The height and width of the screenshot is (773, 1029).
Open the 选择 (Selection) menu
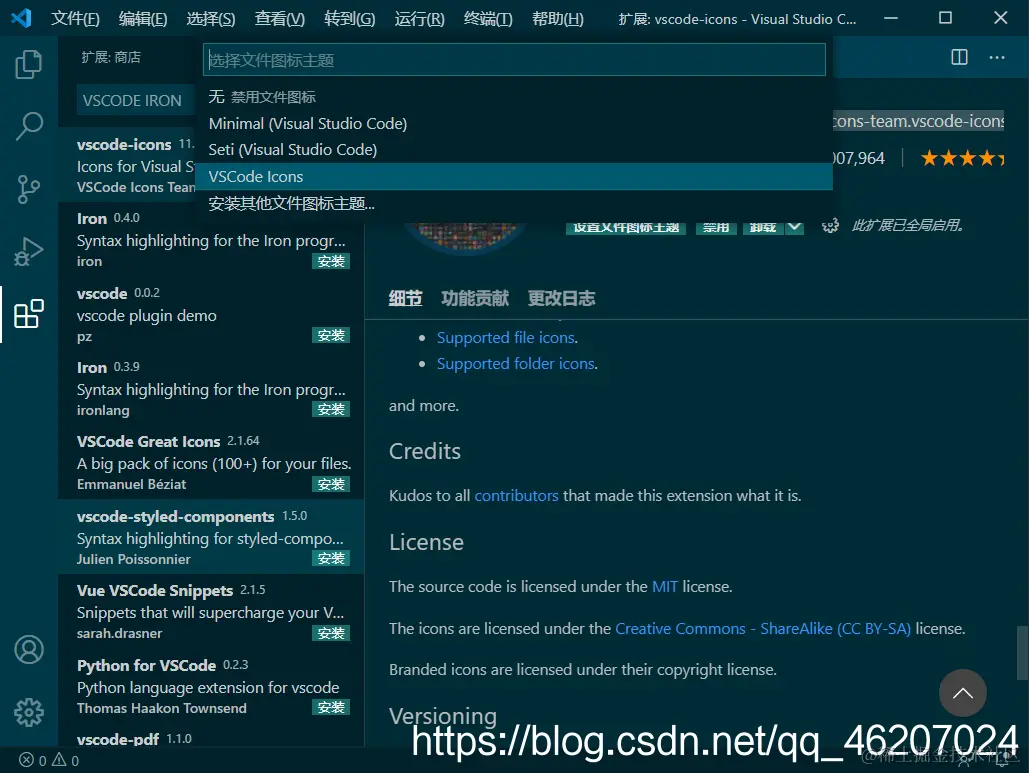(211, 18)
